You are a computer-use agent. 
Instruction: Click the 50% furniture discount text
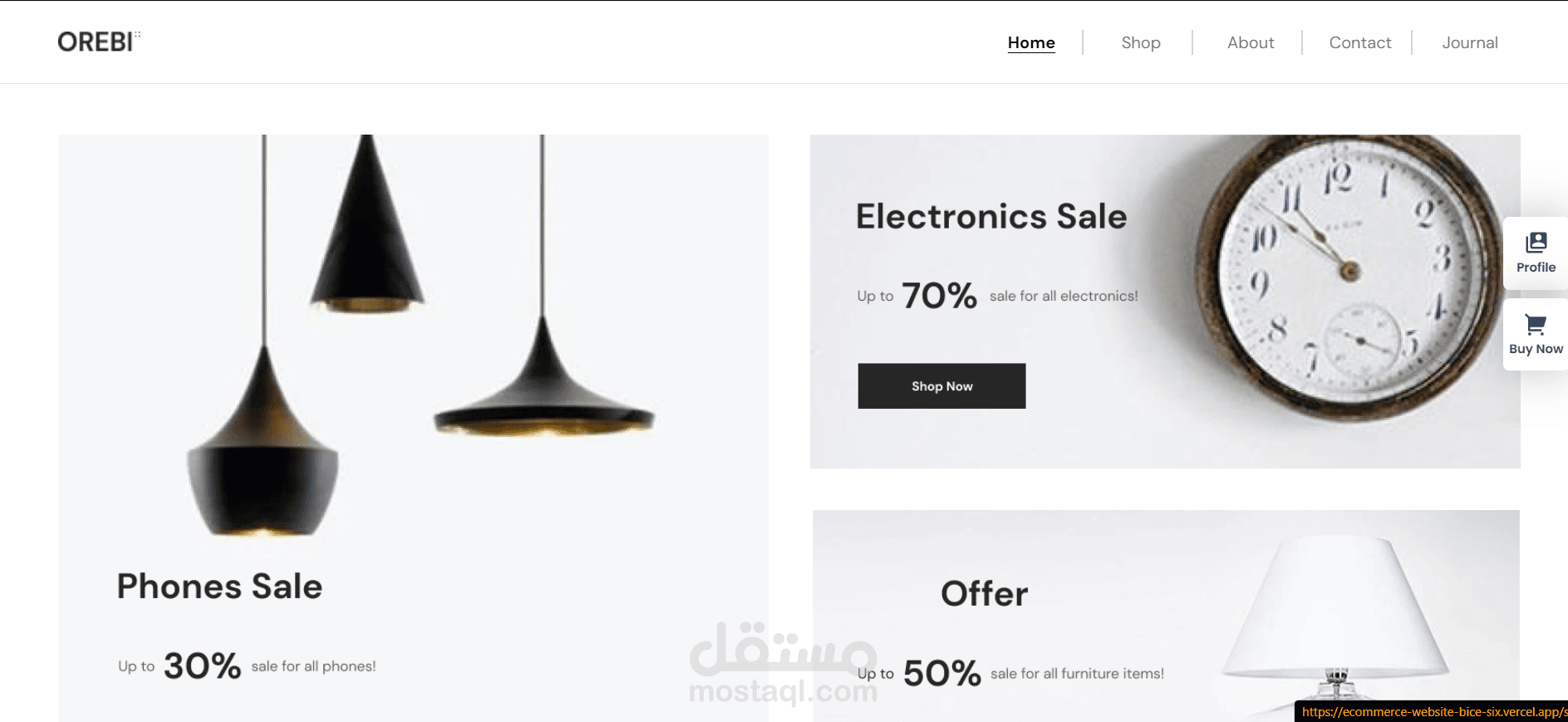(x=942, y=673)
